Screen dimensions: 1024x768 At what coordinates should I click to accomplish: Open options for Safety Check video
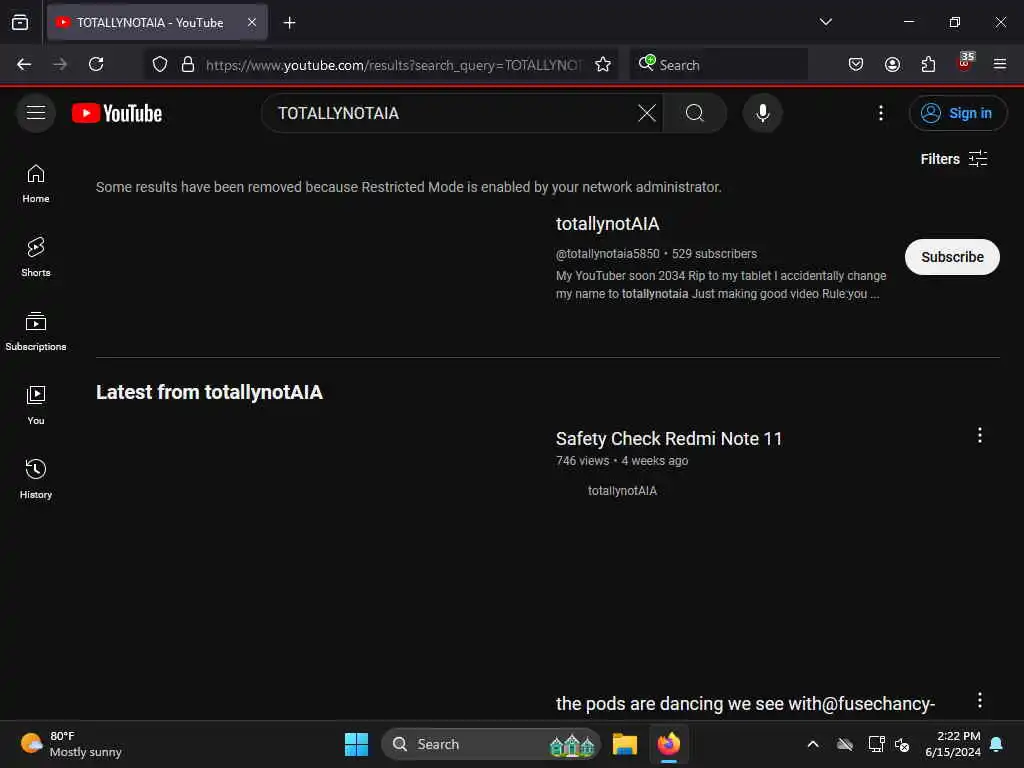coord(980,436)
